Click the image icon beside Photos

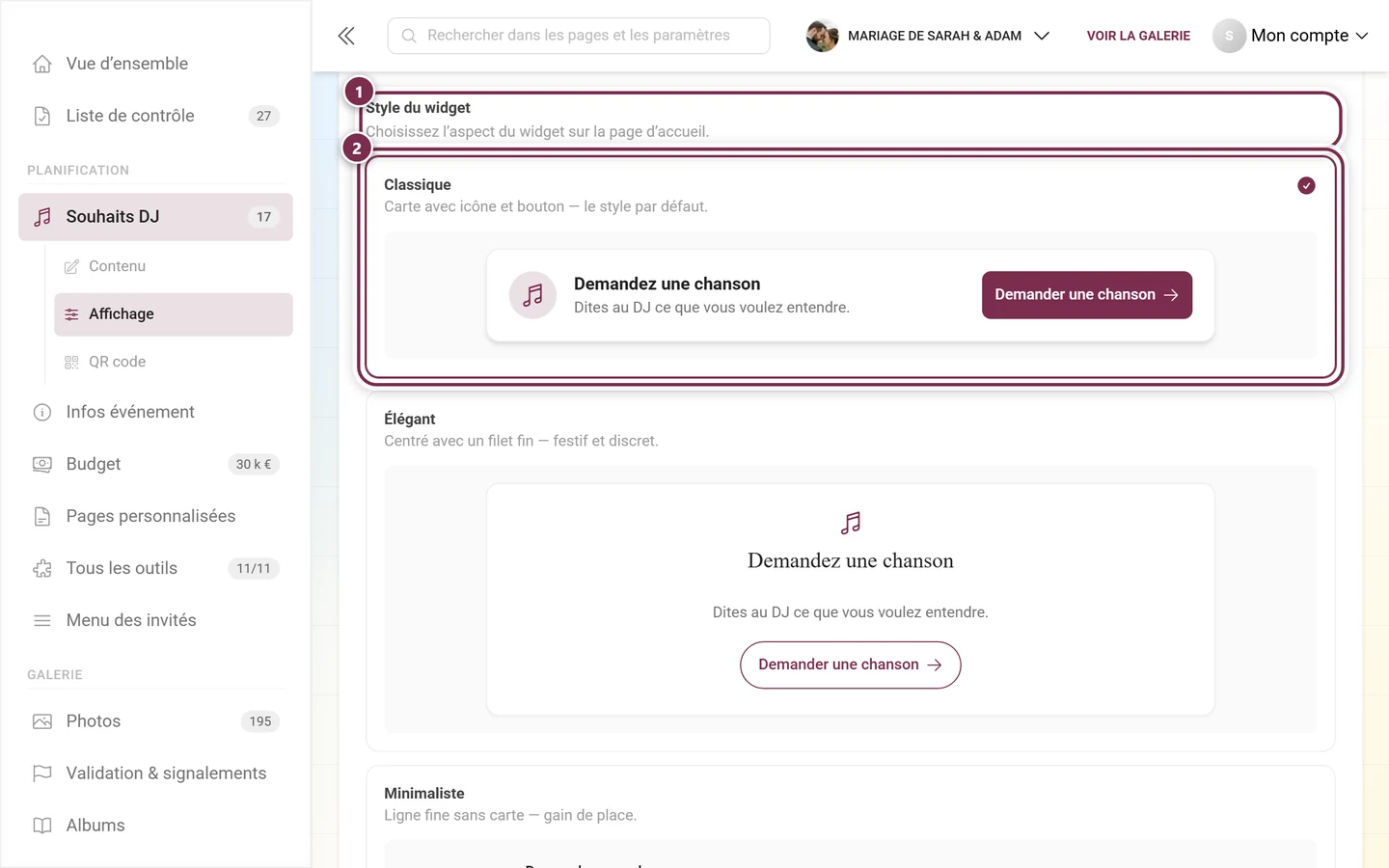[42, 721]
